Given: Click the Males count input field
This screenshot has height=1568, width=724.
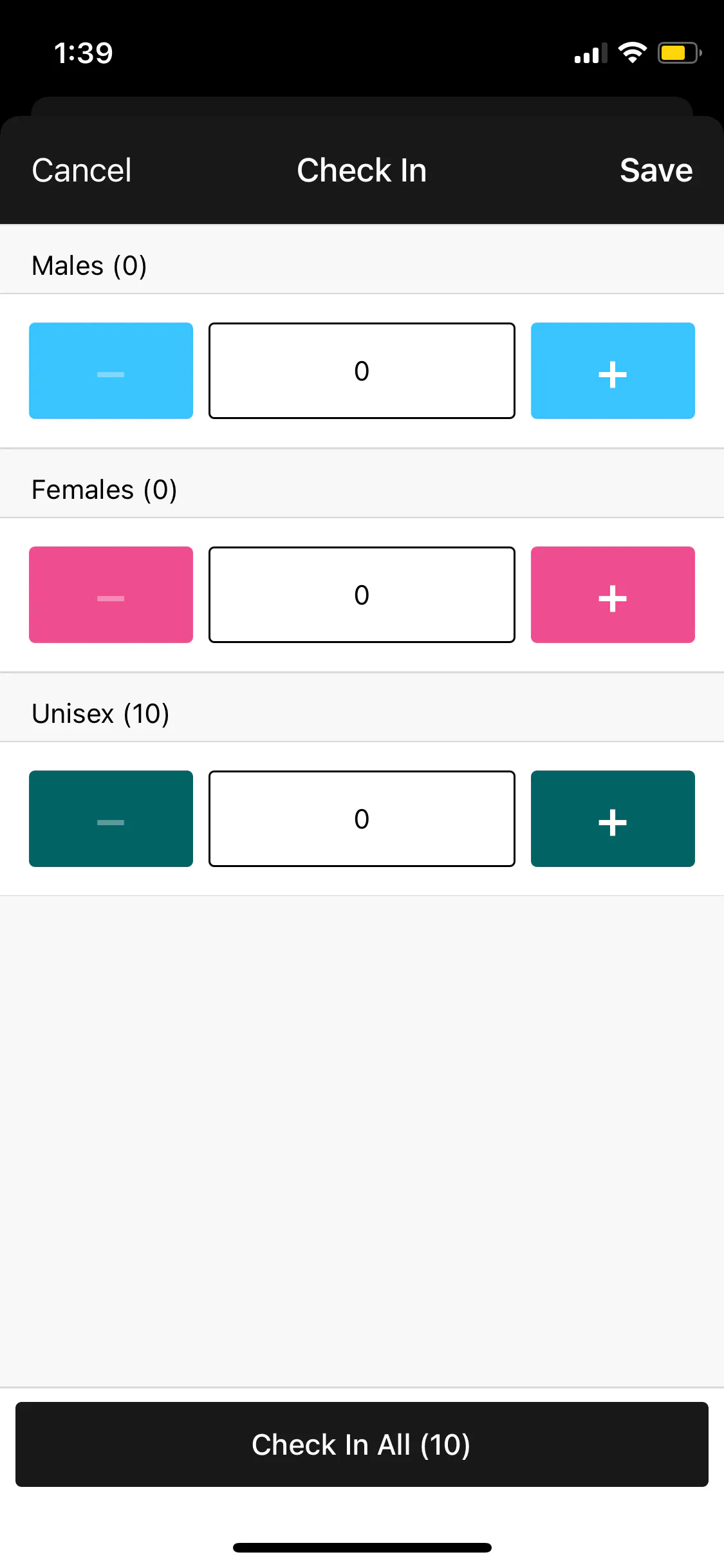Looking at the screenshot, I should click(362, 371).
